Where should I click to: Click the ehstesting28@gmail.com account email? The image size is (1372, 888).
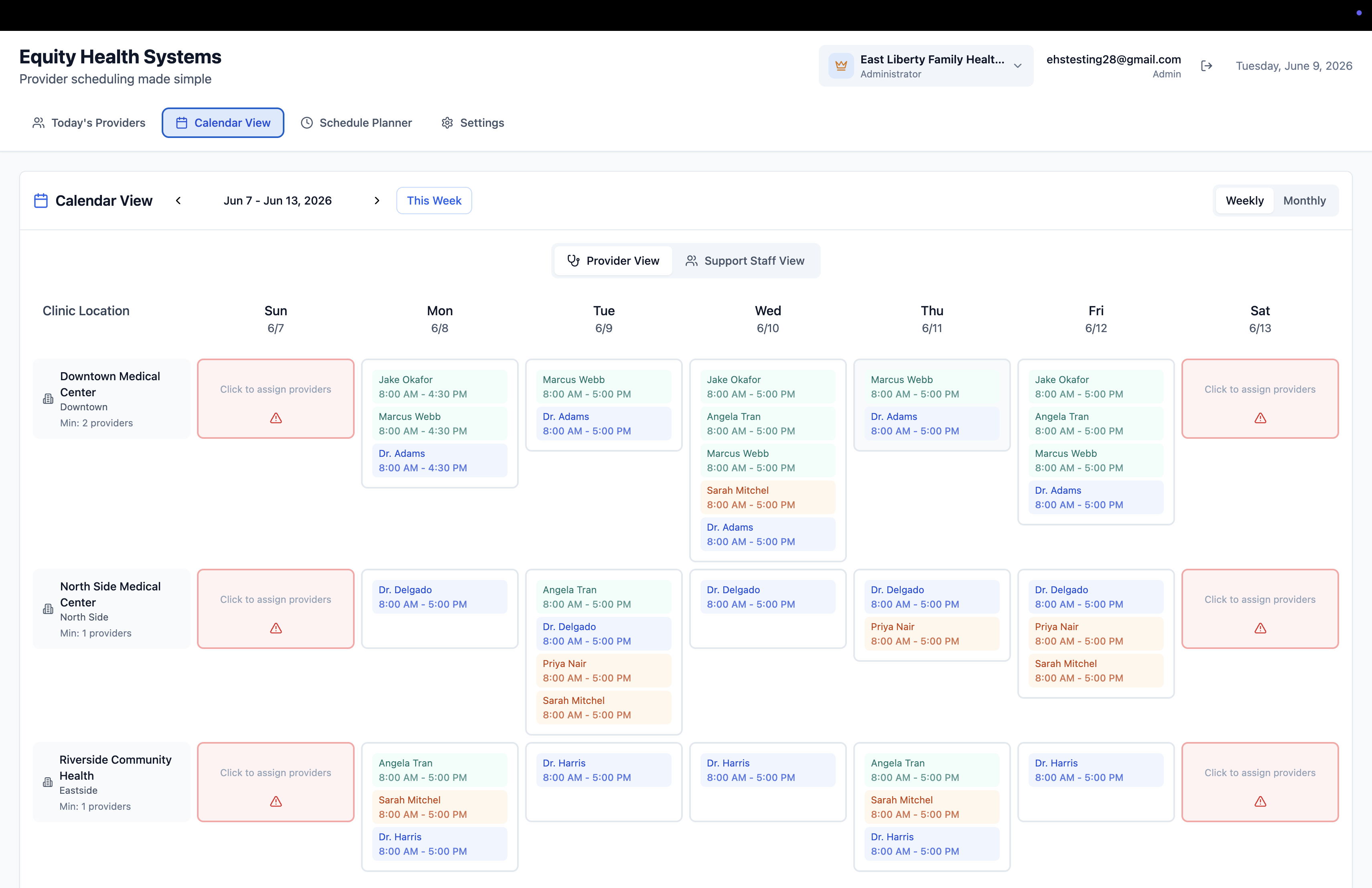click(x=1113, y=59)
